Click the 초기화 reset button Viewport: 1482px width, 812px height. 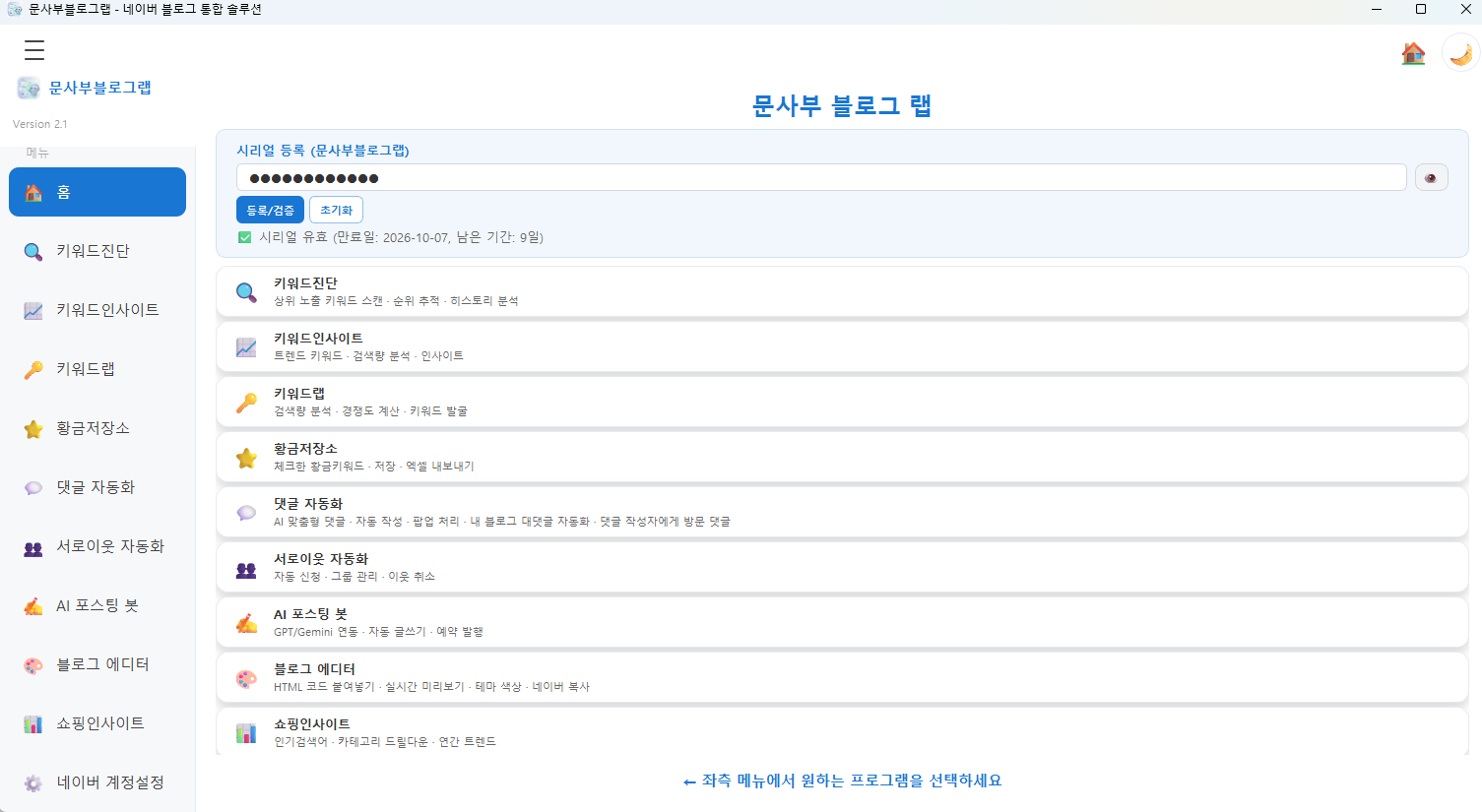tap(336, 210)
